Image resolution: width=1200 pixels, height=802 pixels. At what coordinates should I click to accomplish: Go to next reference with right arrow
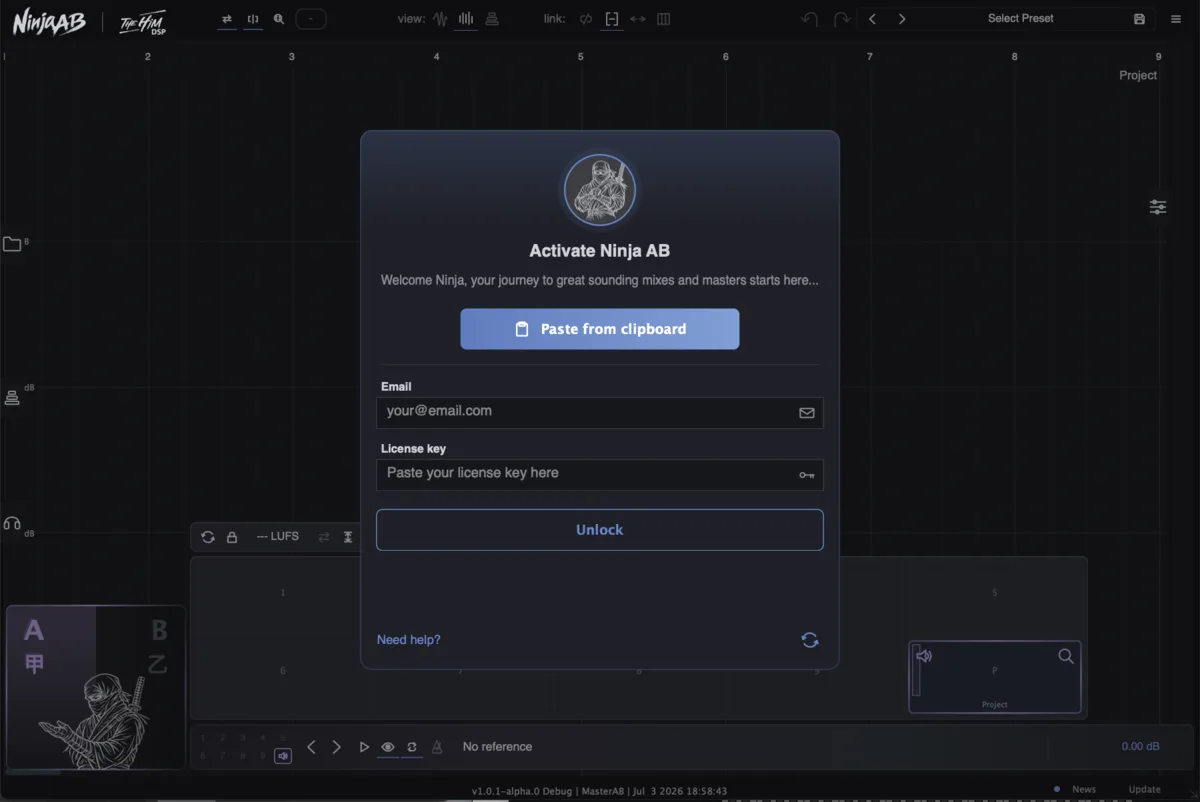click(336, 747)
